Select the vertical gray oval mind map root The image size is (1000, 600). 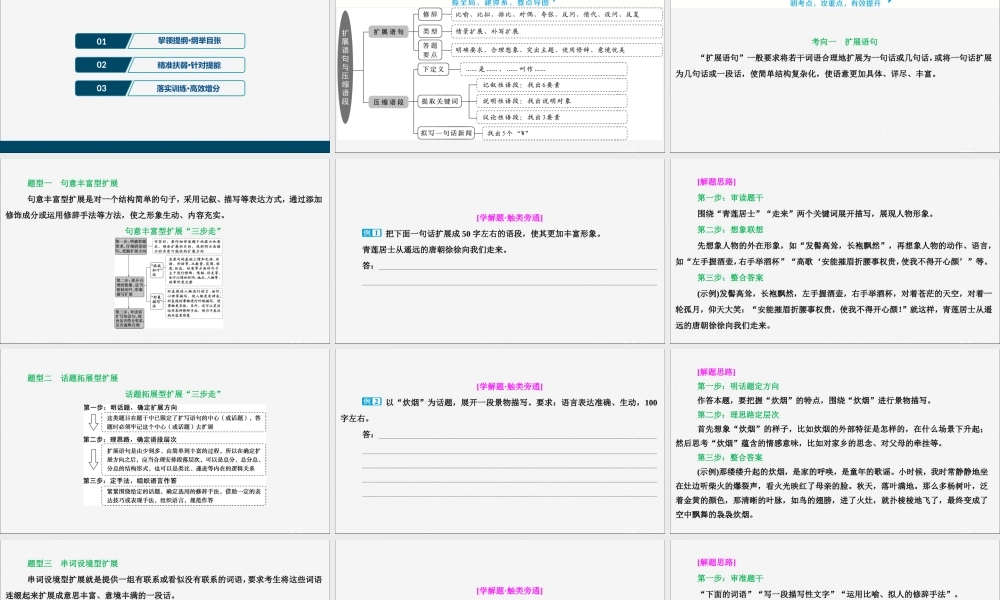pyautogui.click(x=345, y=67)
